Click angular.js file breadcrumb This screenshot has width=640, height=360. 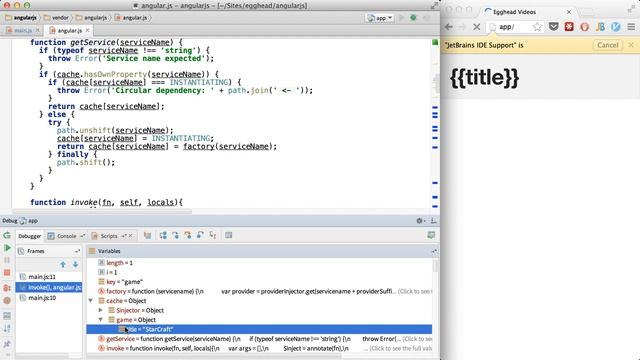click(131, 18)
